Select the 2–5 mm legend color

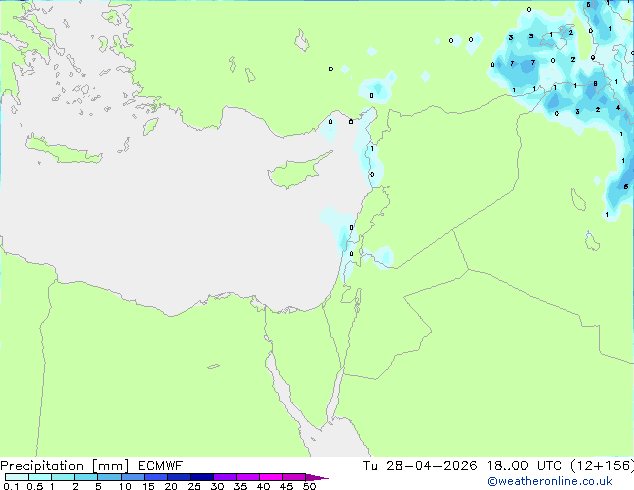(86, 477)
